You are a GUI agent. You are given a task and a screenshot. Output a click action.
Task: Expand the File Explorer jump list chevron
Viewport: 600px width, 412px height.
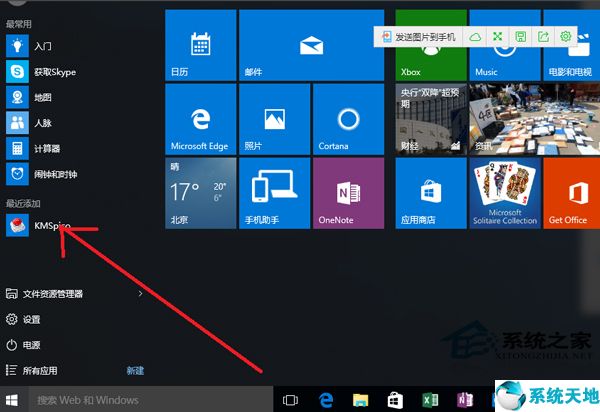[x=140, y=293]
